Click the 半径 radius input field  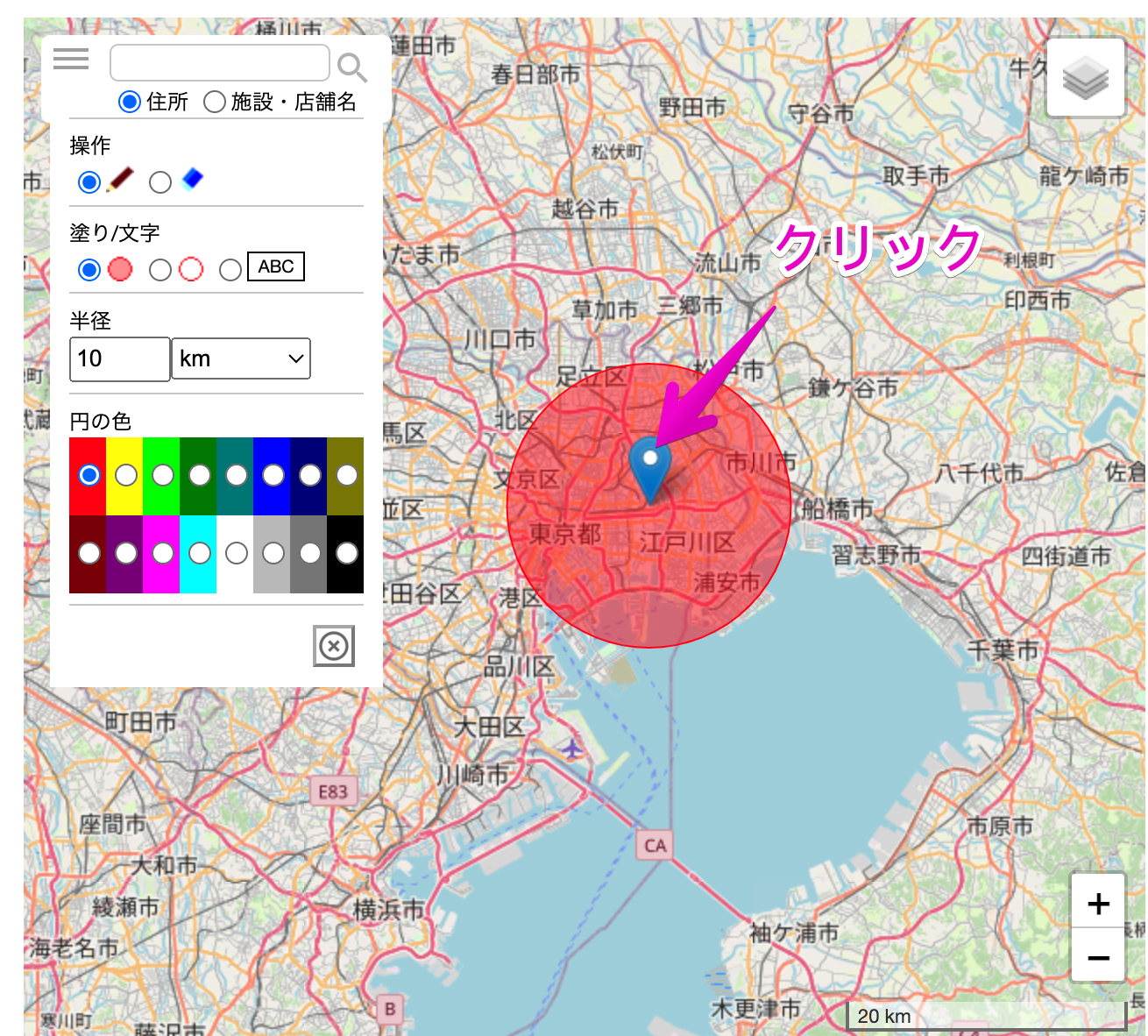[x=119, y=358]
